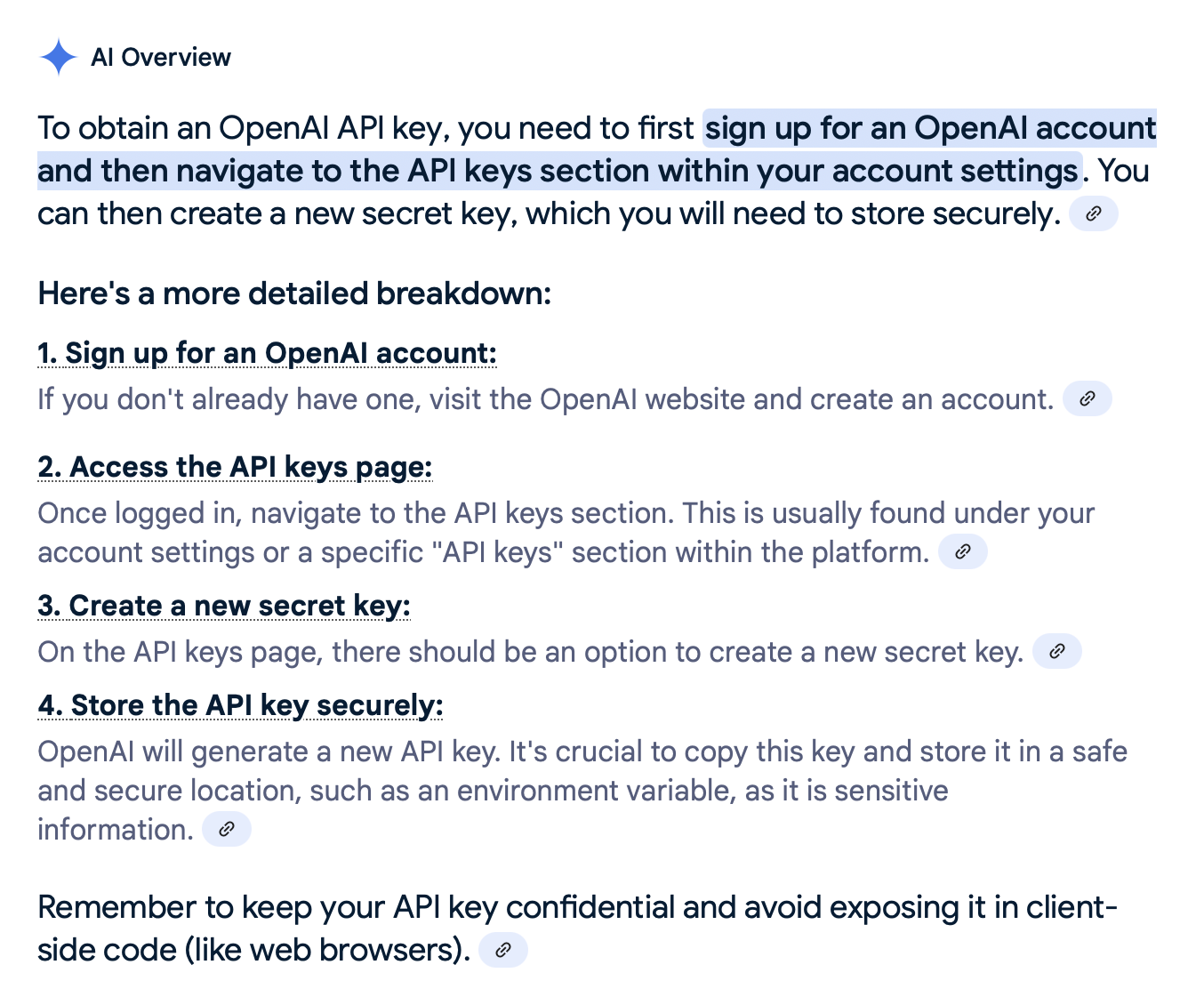Click the "Once logged in, navigate" paragraph
The width and height of the screenshot is (1204, 1005).
click(x=566, y=513)
